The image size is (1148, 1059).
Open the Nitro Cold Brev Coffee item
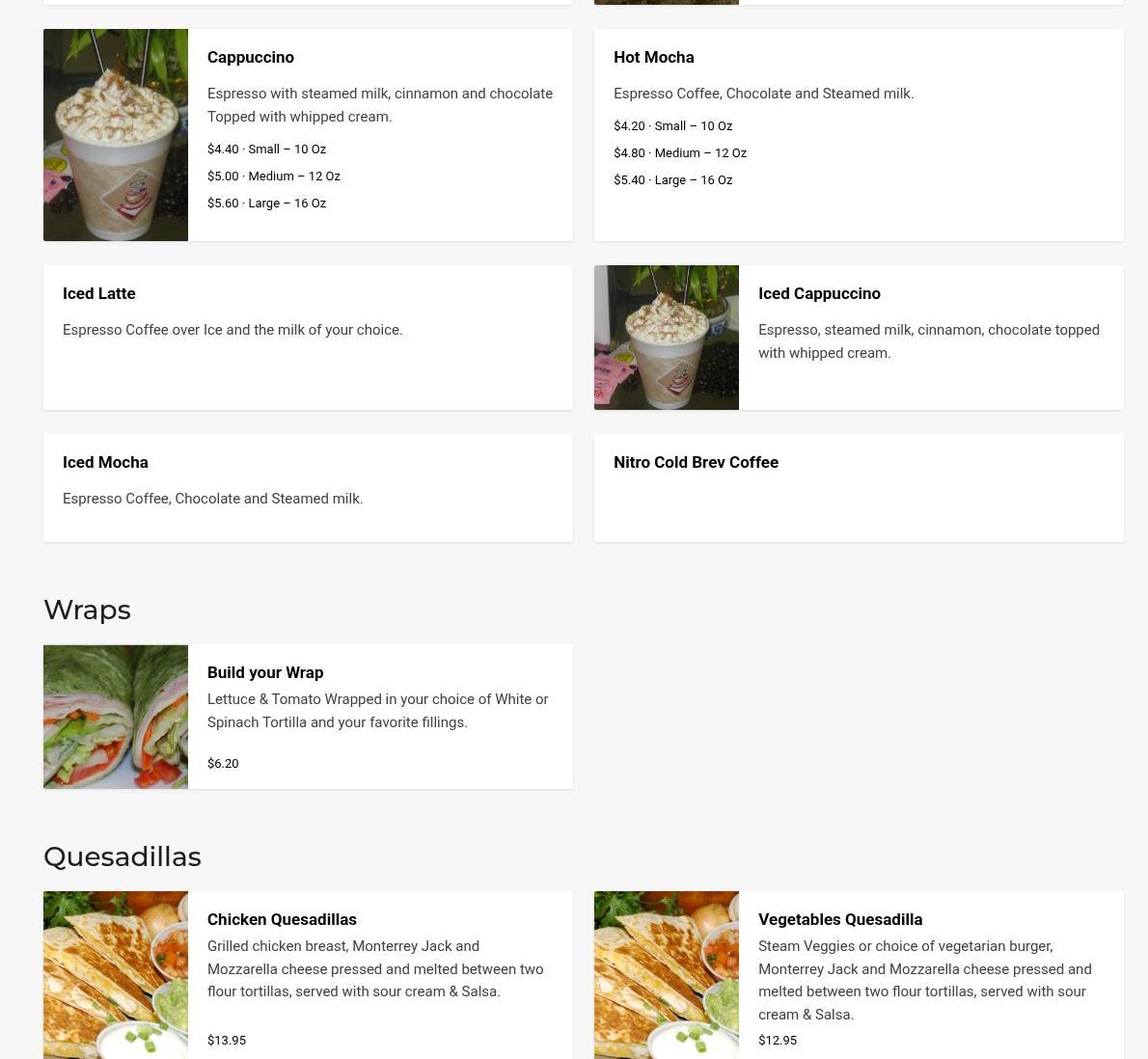click(696, 463)
